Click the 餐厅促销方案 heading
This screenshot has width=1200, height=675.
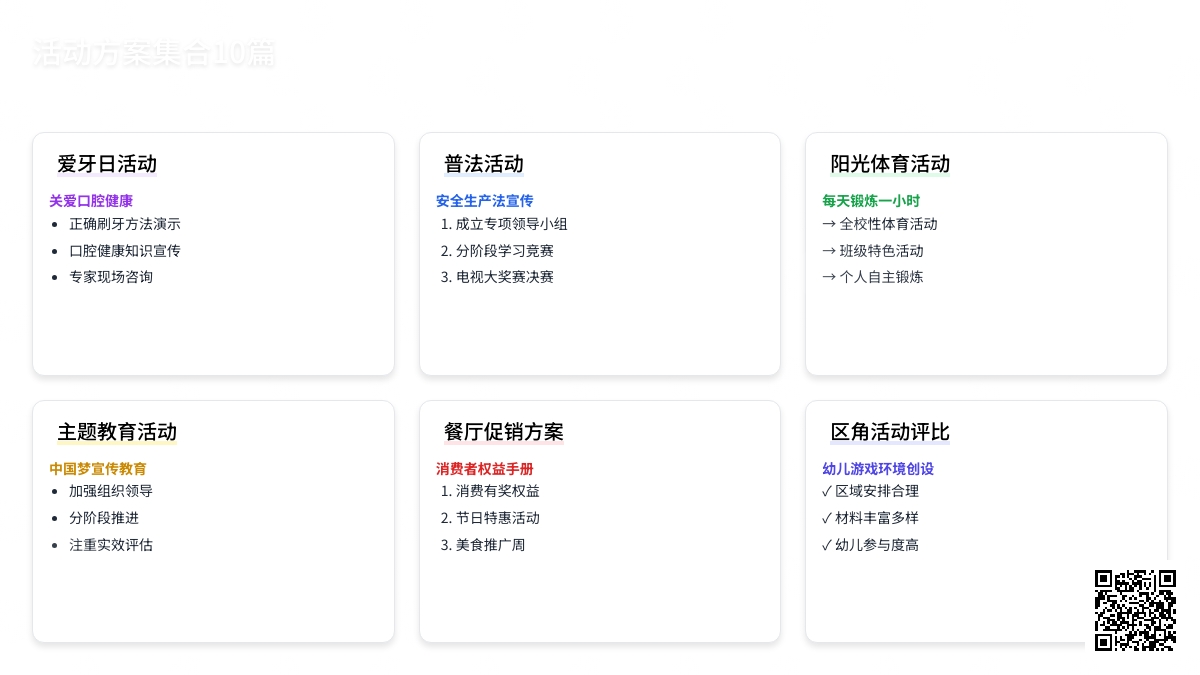pyautogui.click(x=504, y=432)
